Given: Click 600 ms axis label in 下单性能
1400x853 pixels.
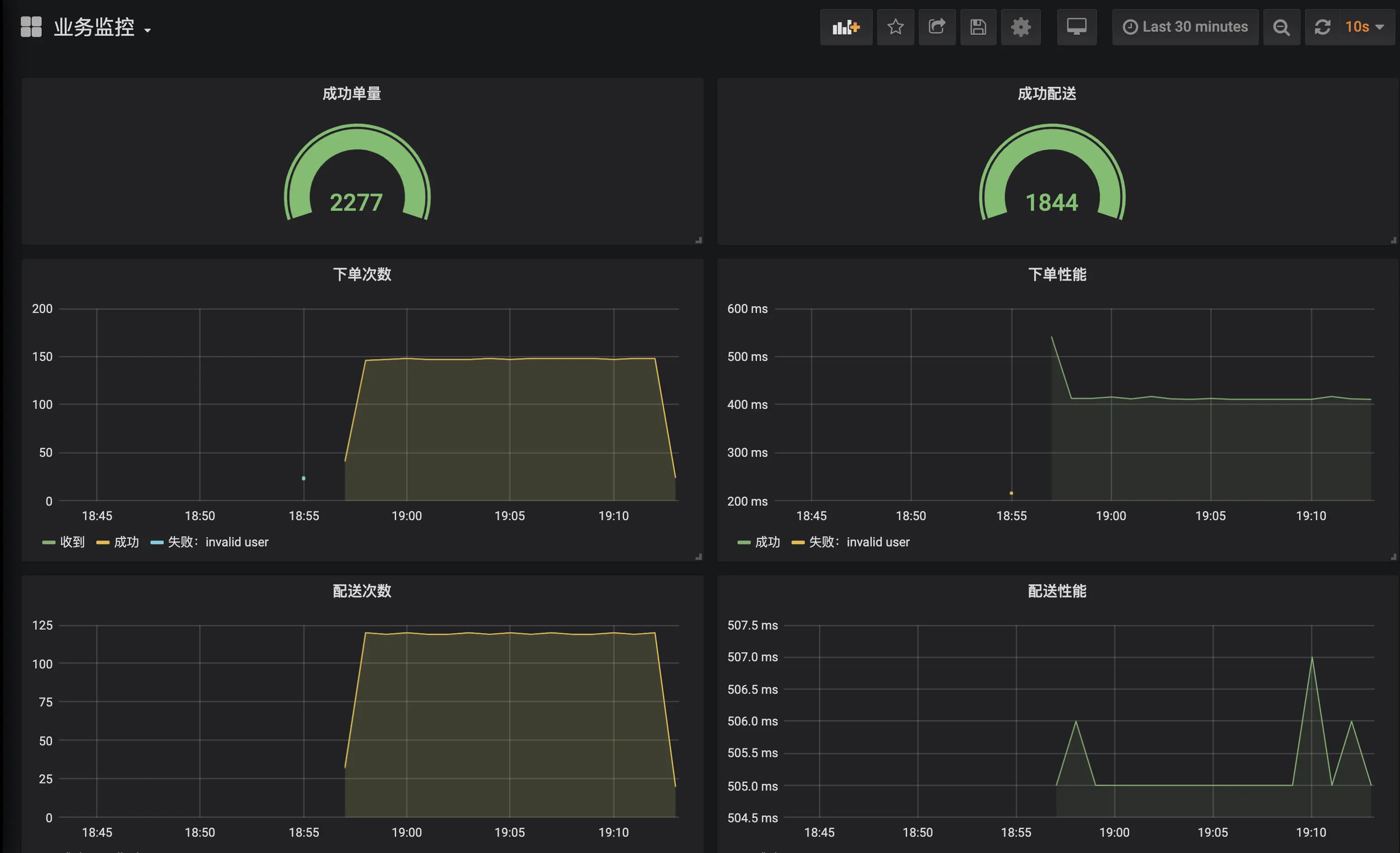Looking at the screenshot, I should pos(747,308).
